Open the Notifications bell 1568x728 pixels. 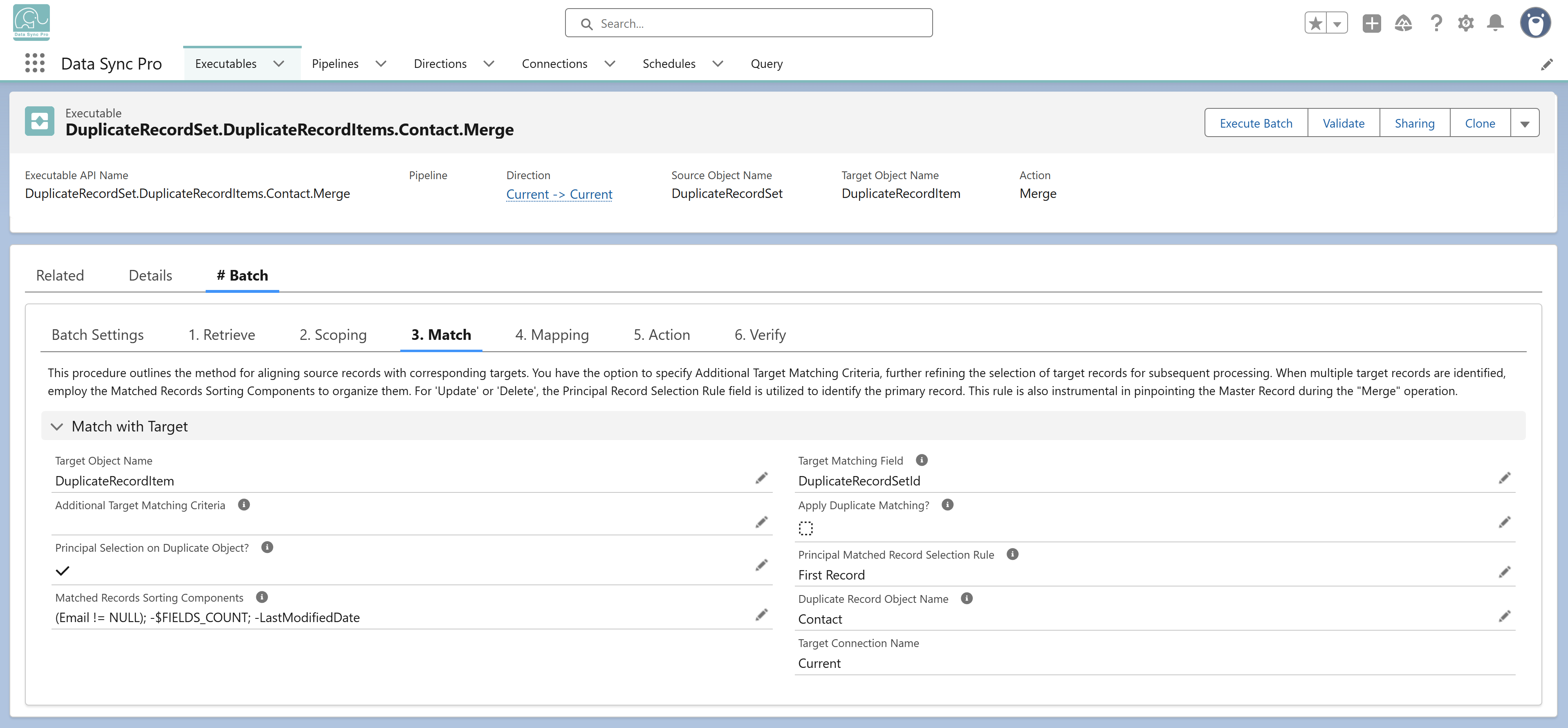point(1495,23)
